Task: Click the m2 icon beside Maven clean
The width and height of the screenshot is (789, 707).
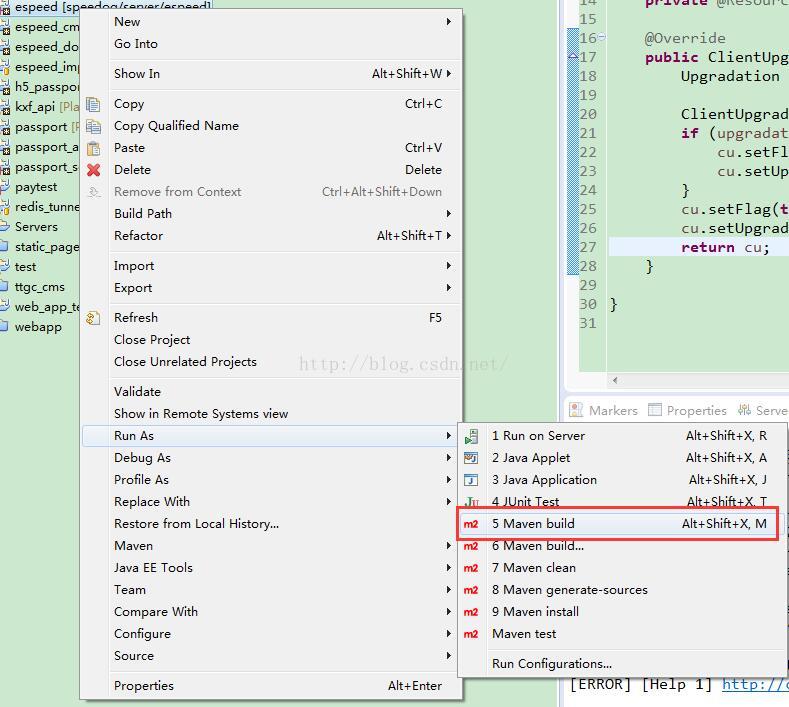Action: 470,568
